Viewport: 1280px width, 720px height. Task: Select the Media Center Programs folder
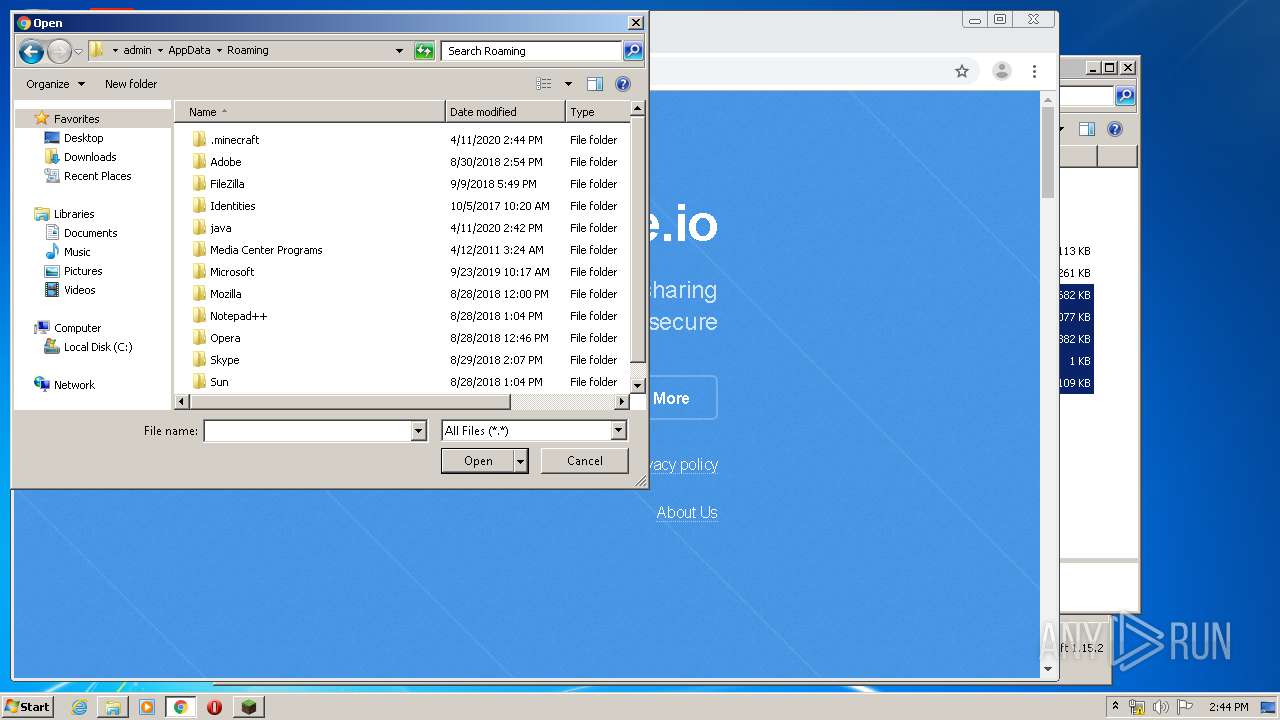click(266, 250)
